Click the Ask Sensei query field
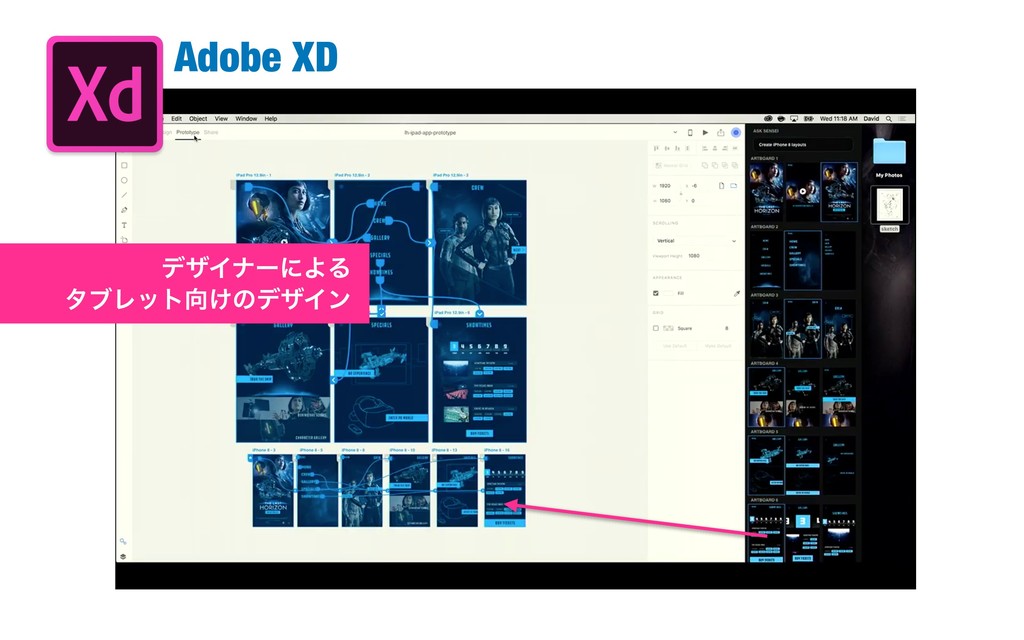Screen dimensions: 1024x640 (x=803, y=145)
